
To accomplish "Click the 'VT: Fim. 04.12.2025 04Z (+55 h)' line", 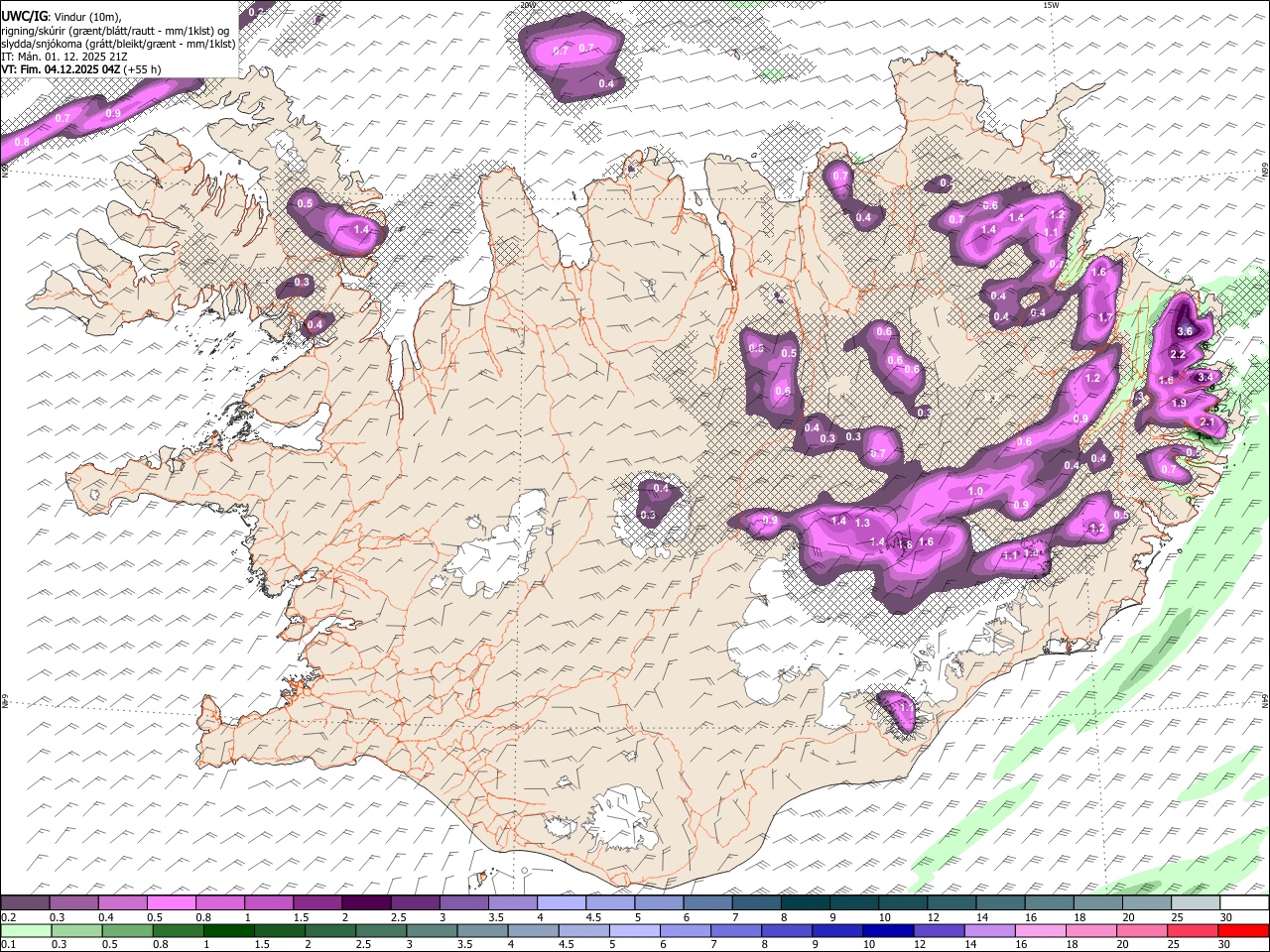I will pyautogui.click(x=82, y=69).
